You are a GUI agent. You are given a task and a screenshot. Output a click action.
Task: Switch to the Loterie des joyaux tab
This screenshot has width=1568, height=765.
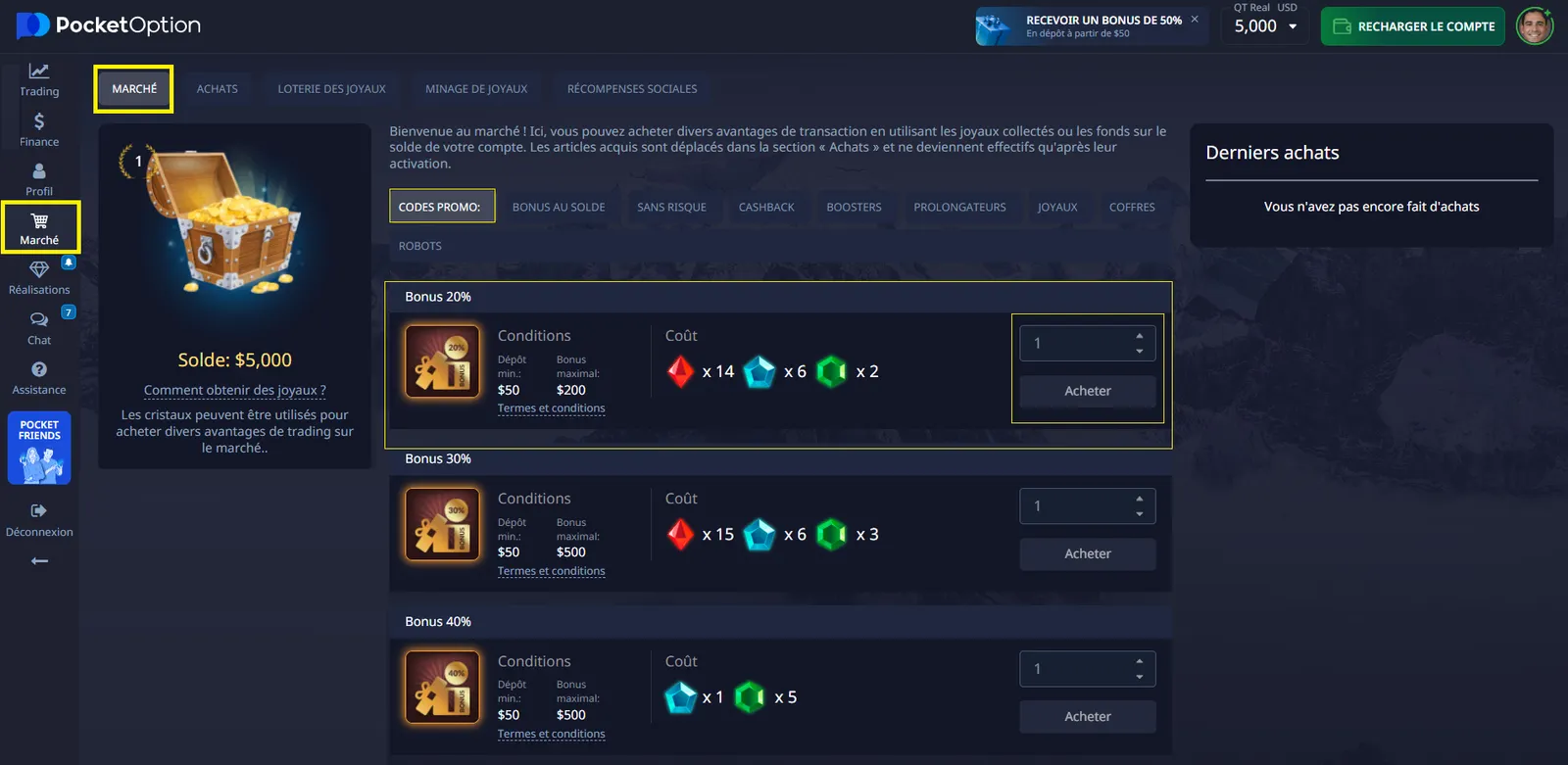(x=331, y=89)
